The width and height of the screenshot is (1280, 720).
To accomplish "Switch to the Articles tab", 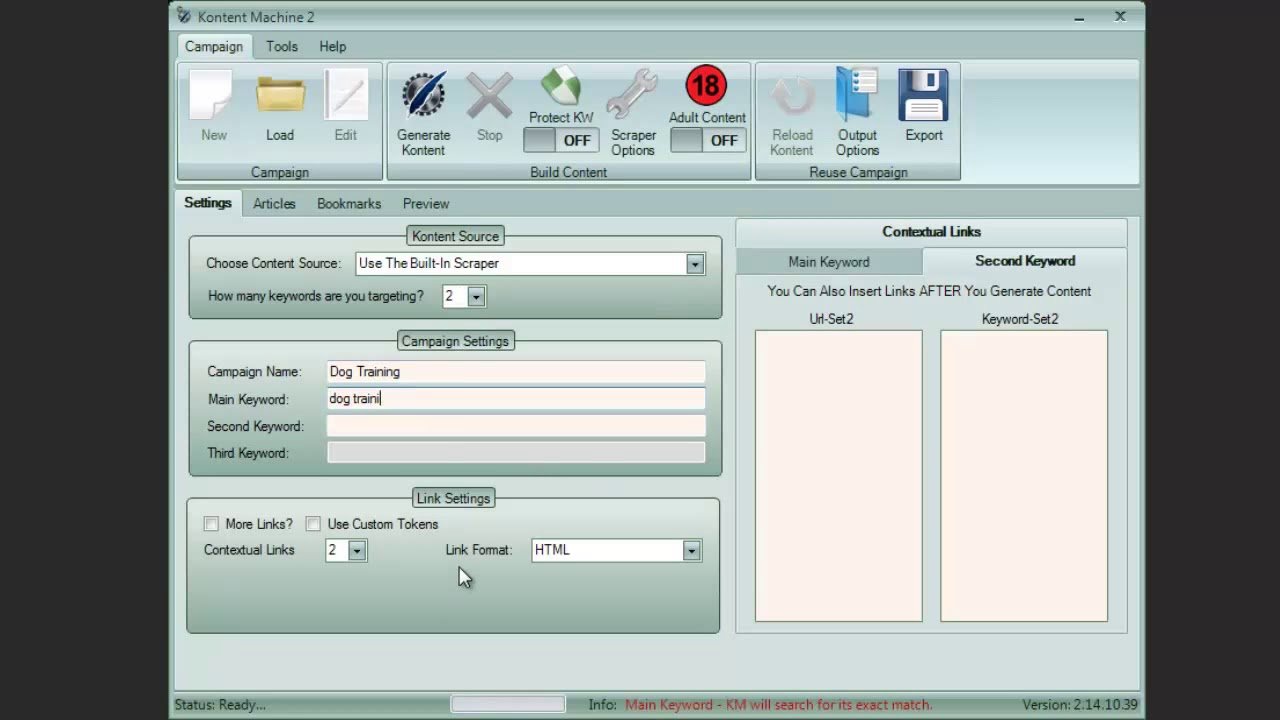I will (x=274, y=203).
